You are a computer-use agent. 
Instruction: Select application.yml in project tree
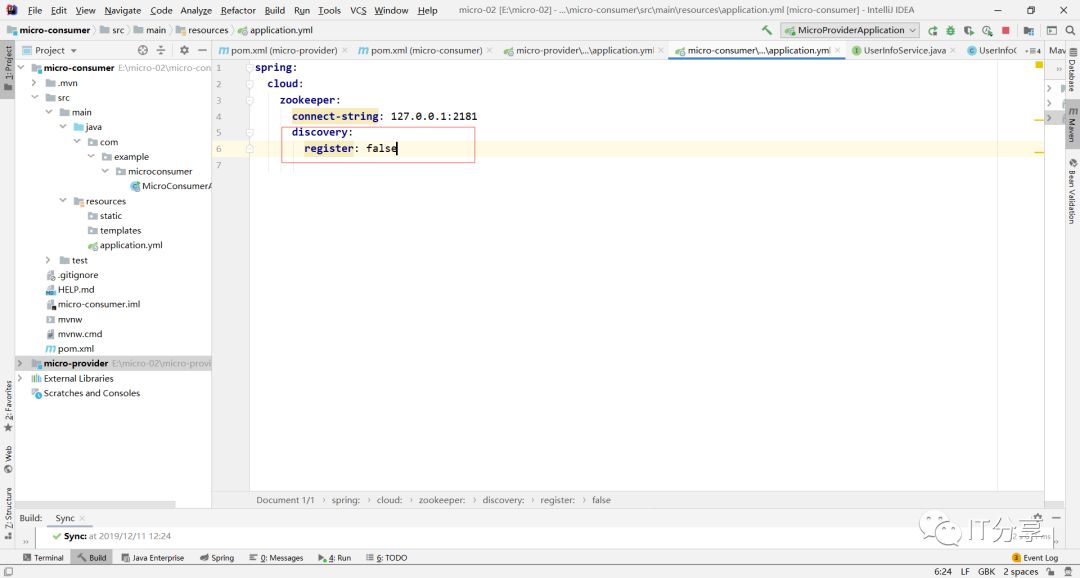coord(131,245)
